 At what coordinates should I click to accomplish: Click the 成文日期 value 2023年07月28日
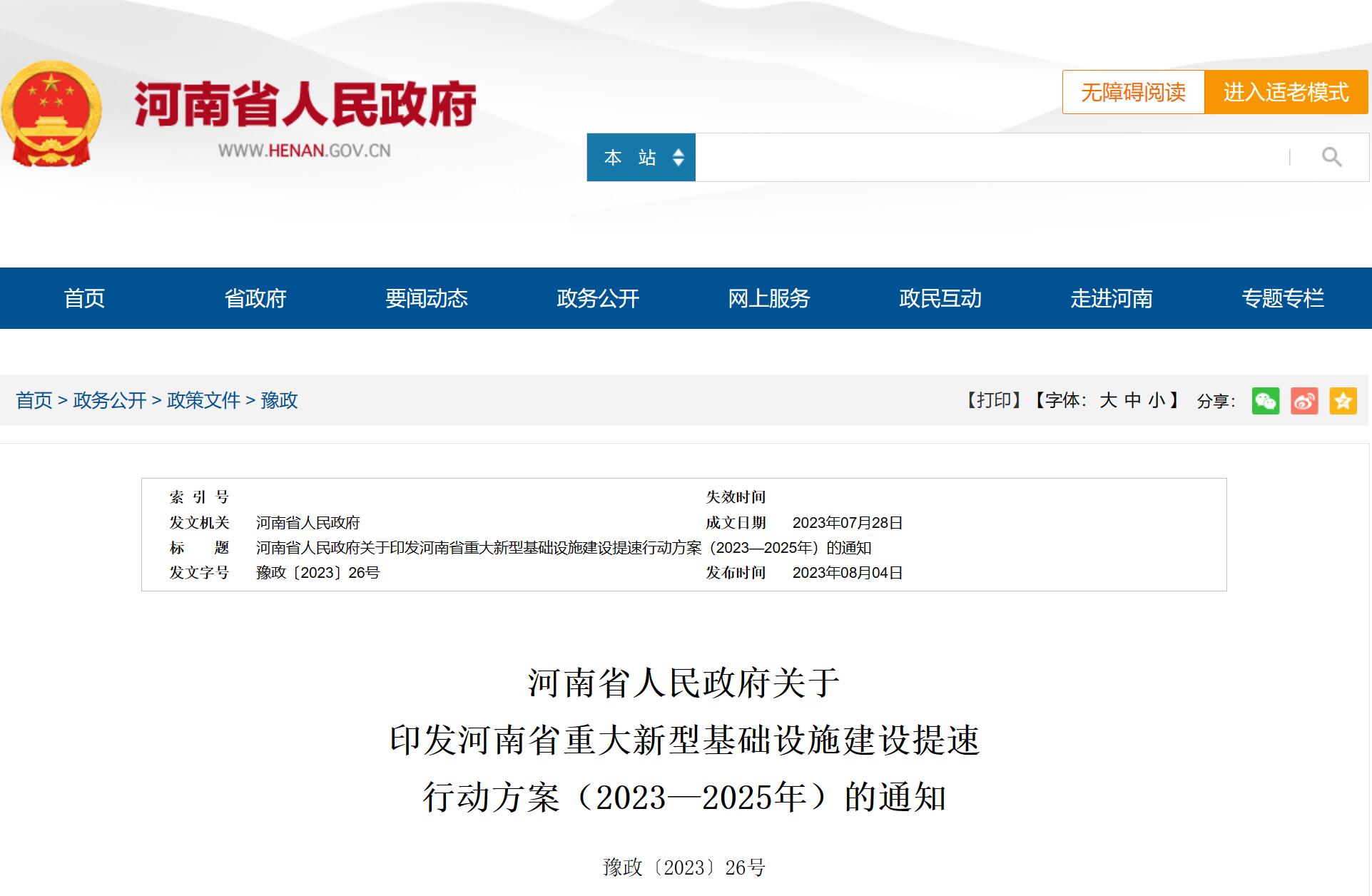848,523
